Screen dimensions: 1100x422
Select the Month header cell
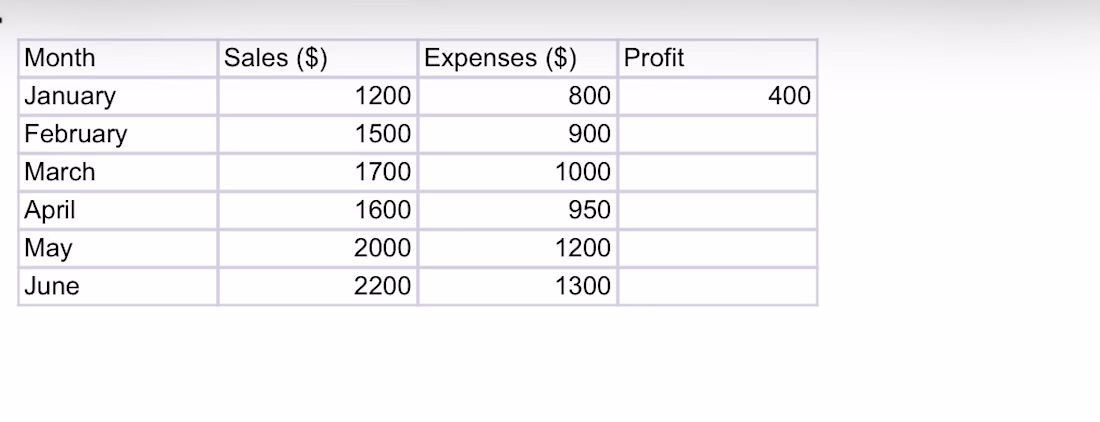pyautogui.click(x=118, y=58)
